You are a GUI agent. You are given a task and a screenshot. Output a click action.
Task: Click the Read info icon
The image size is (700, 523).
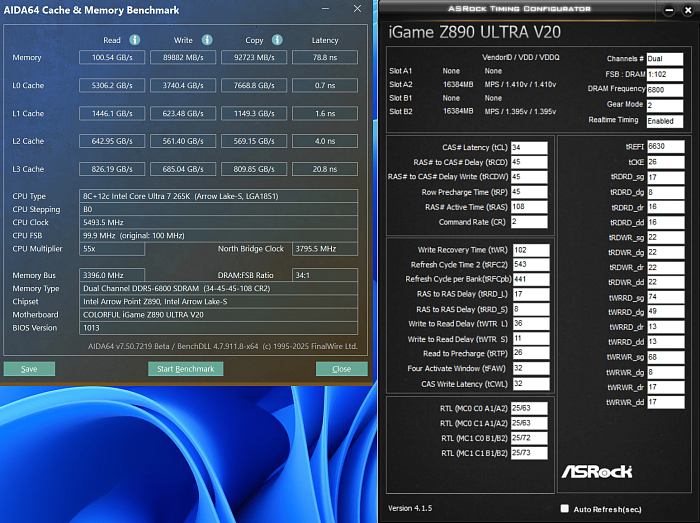[x=134, y=40]
